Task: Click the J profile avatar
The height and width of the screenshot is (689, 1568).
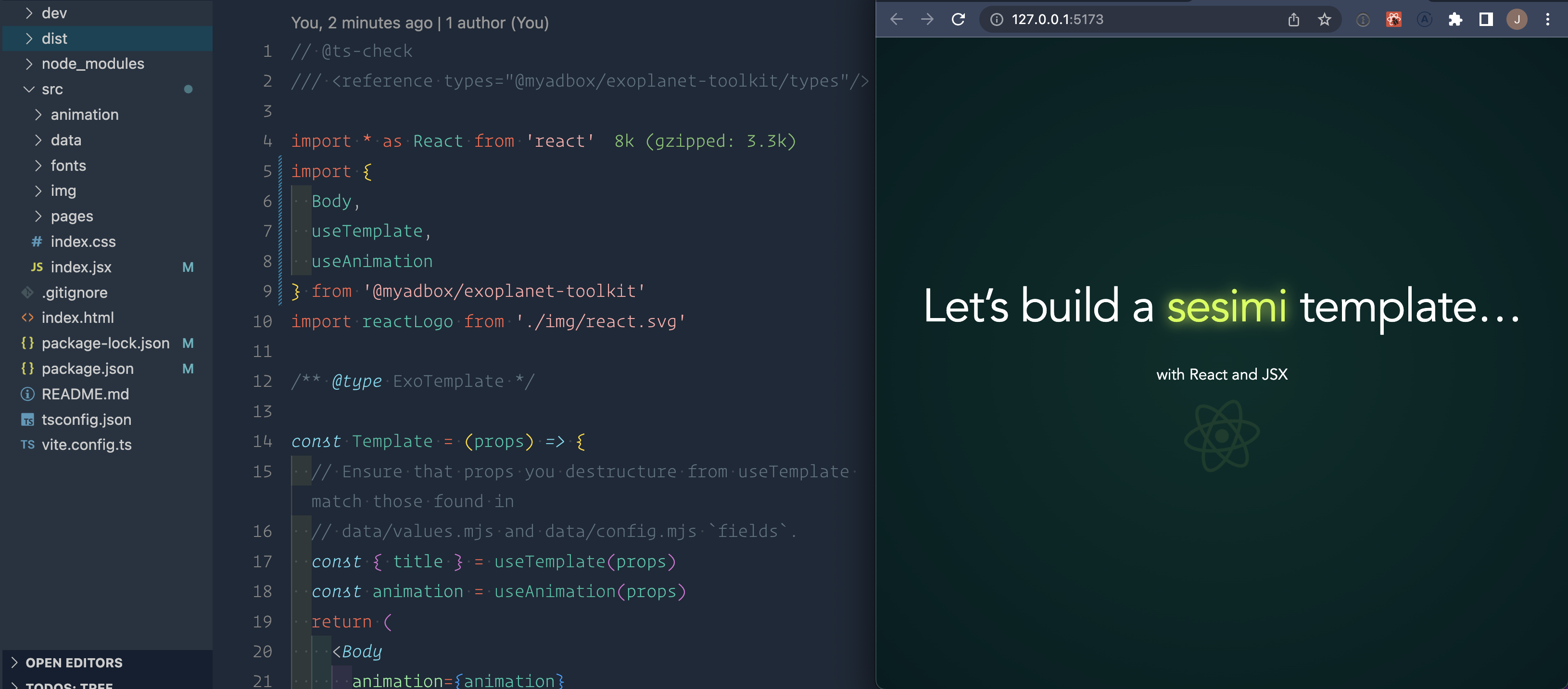Action: click(x=1516, y=19)
